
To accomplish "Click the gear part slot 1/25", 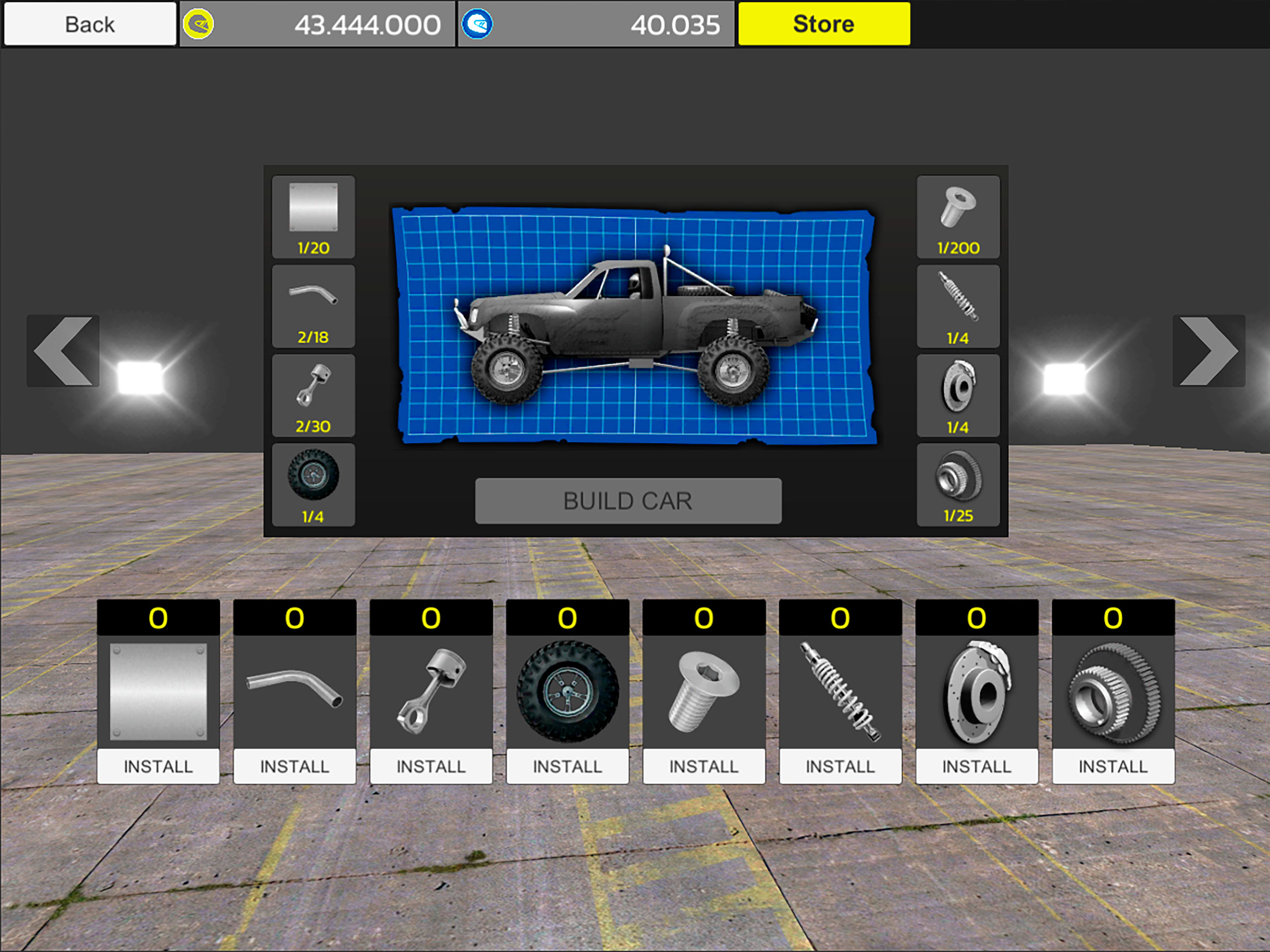I will [x=958, y=485].
